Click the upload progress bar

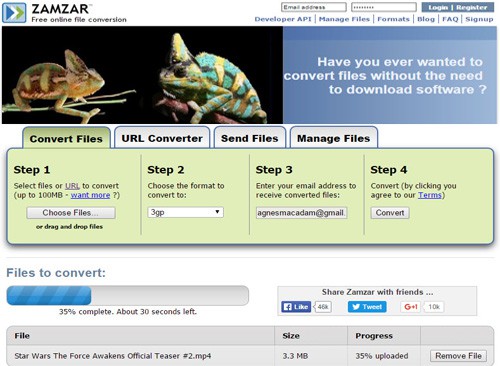tap(128, 295)
